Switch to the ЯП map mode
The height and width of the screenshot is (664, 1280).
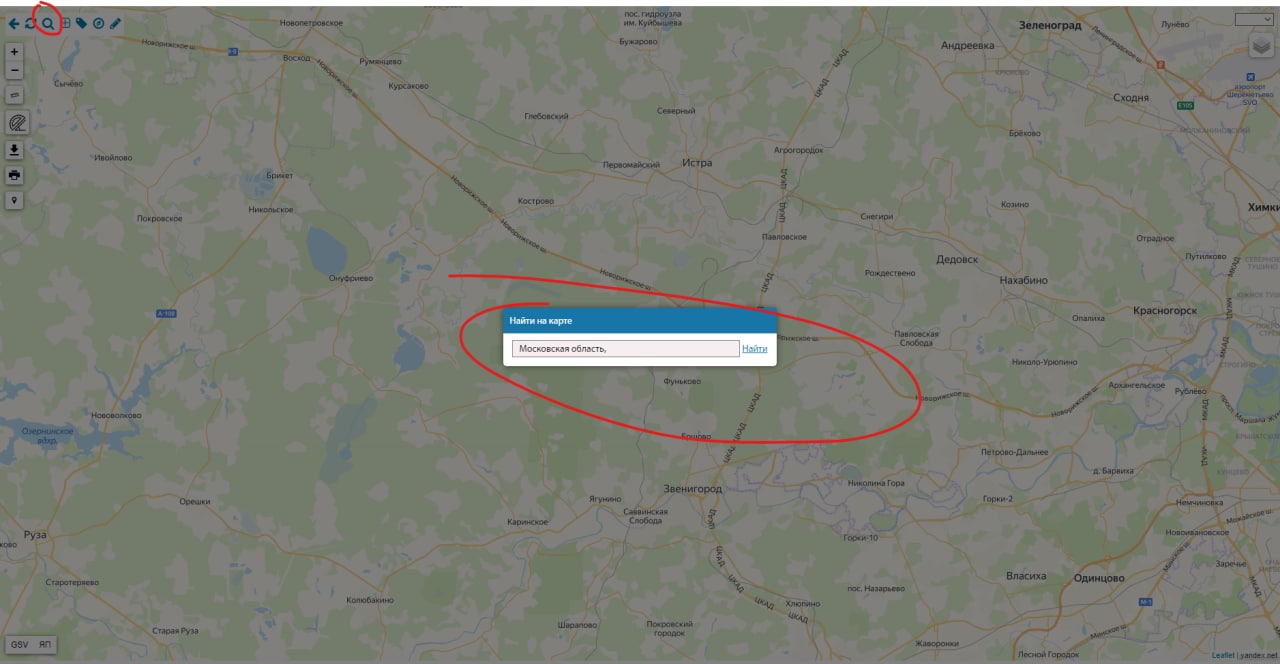pyautogui.click(x=44, y=645)
